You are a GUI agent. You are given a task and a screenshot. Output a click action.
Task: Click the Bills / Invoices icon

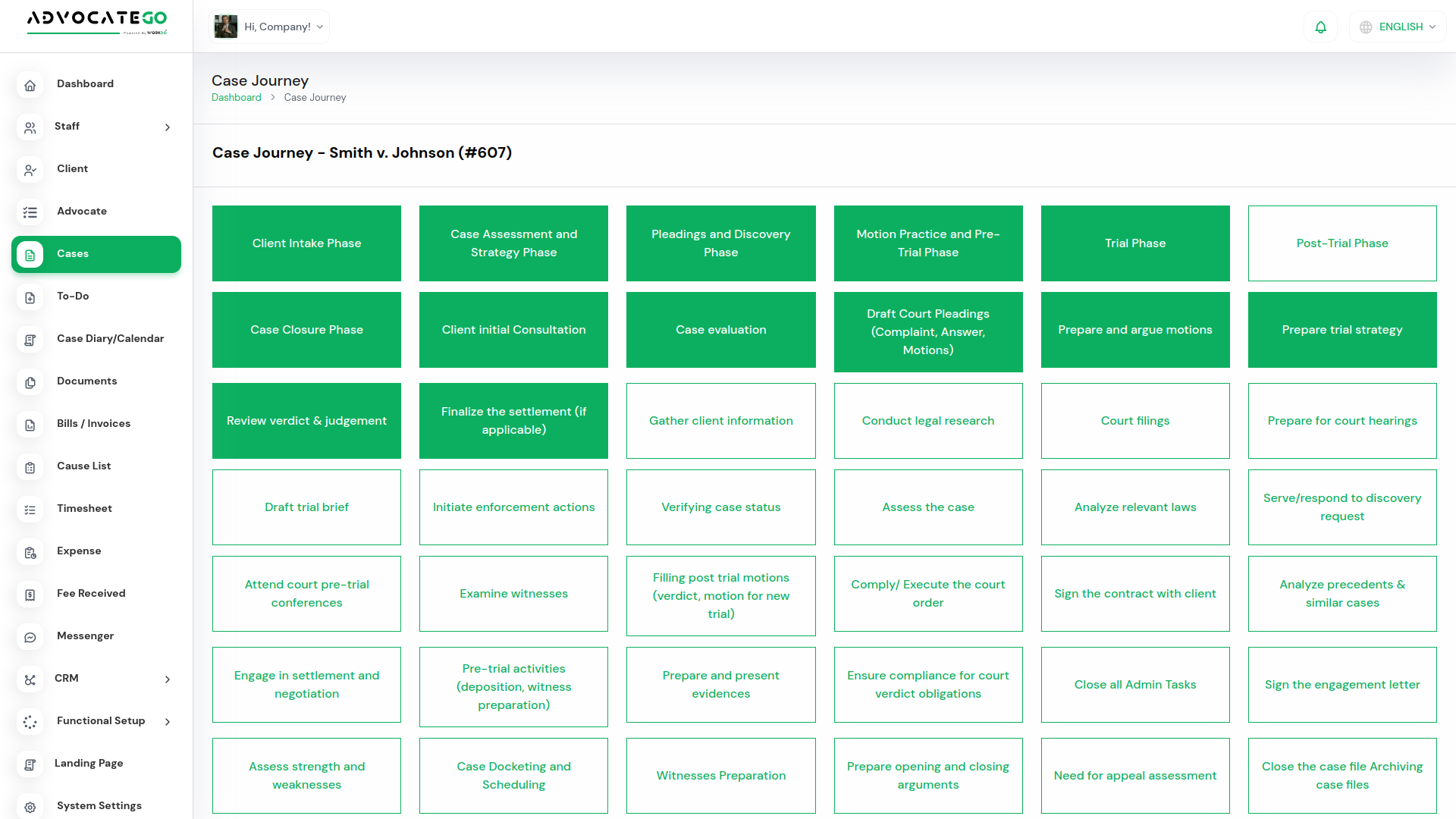pos(30,425)
